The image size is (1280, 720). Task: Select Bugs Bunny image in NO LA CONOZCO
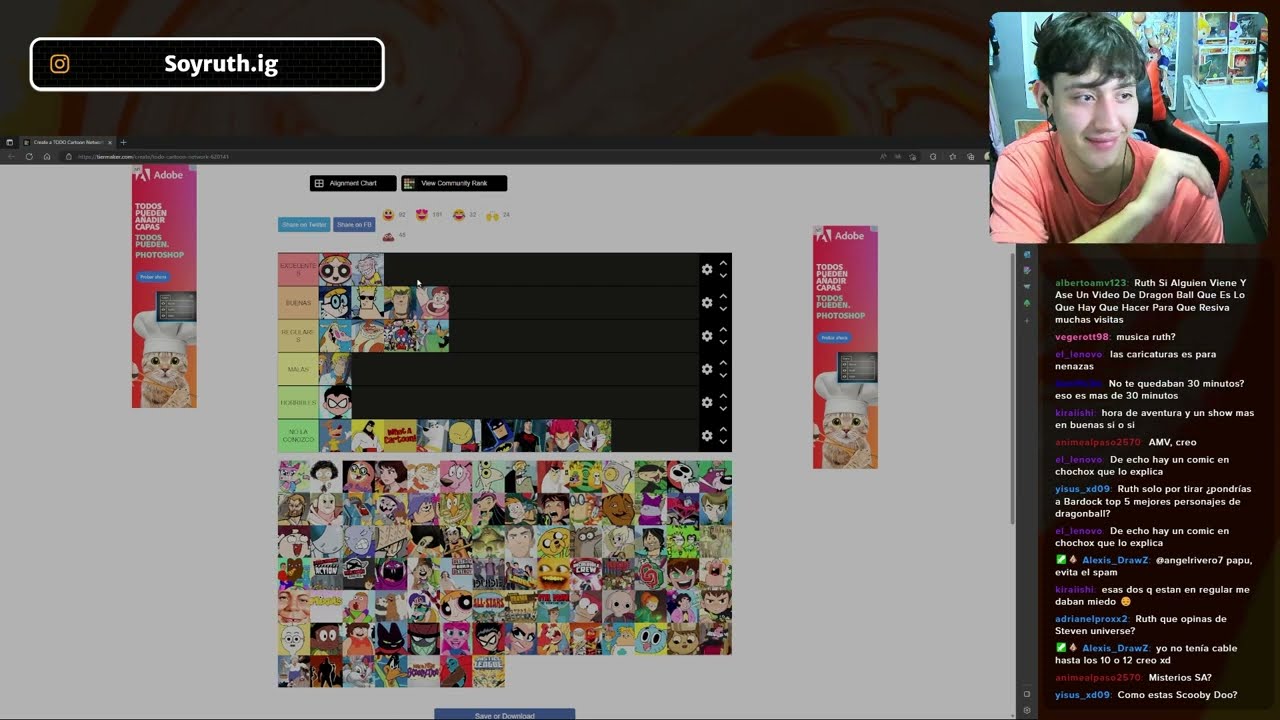coord(595,436)
